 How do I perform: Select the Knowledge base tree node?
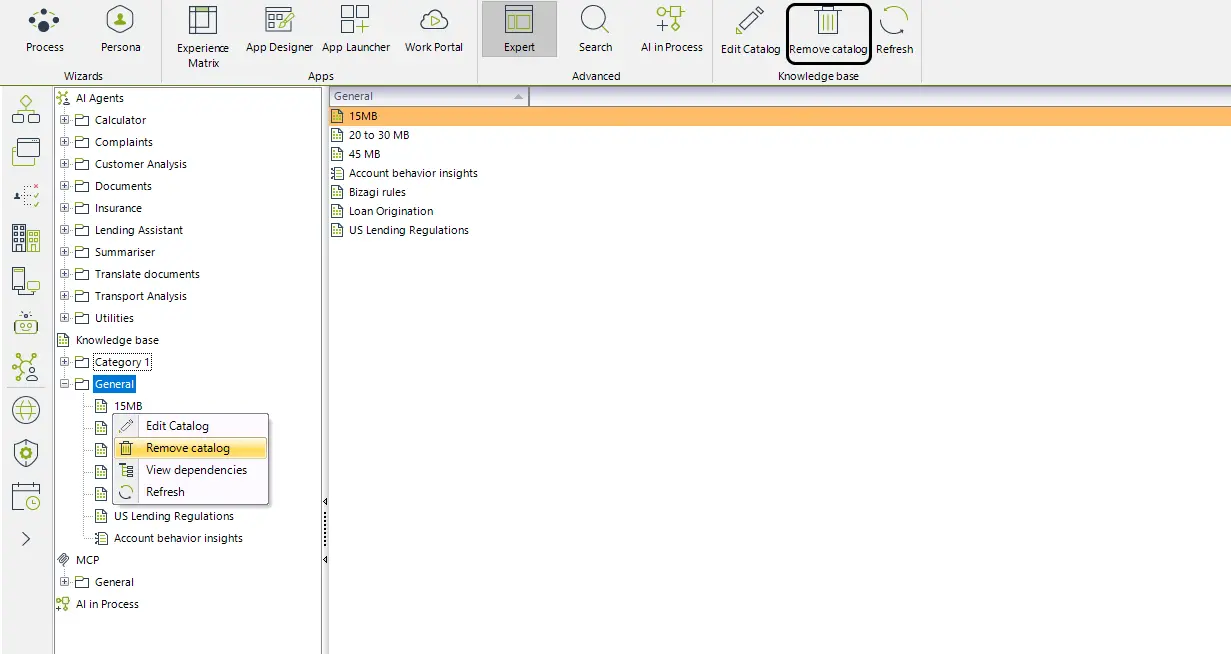coord(117,340)
